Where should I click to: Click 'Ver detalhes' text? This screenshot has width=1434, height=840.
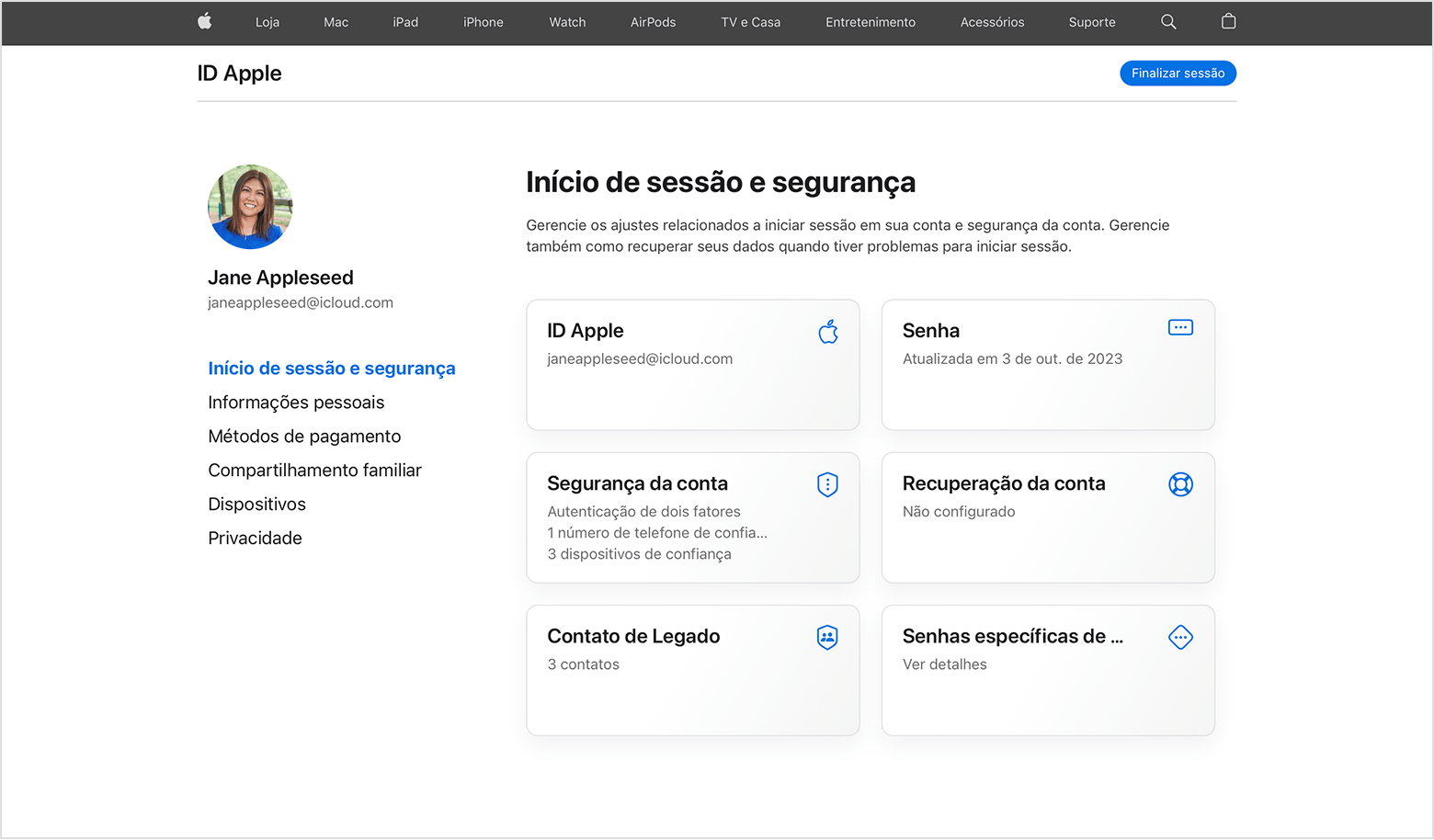(x=944, y=664)
